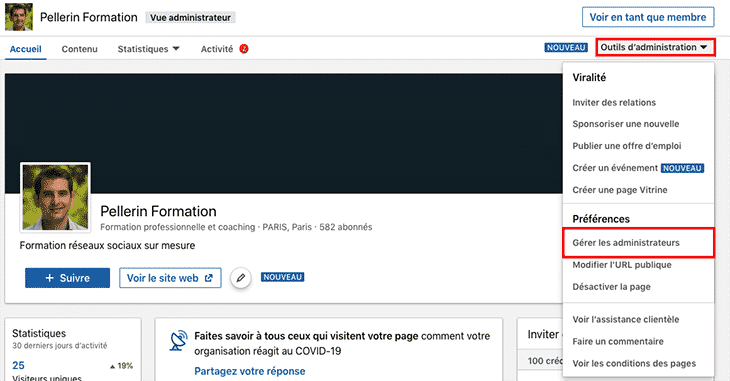
Task: Choose Désactiver la page
Action: (x=611, y=287)
